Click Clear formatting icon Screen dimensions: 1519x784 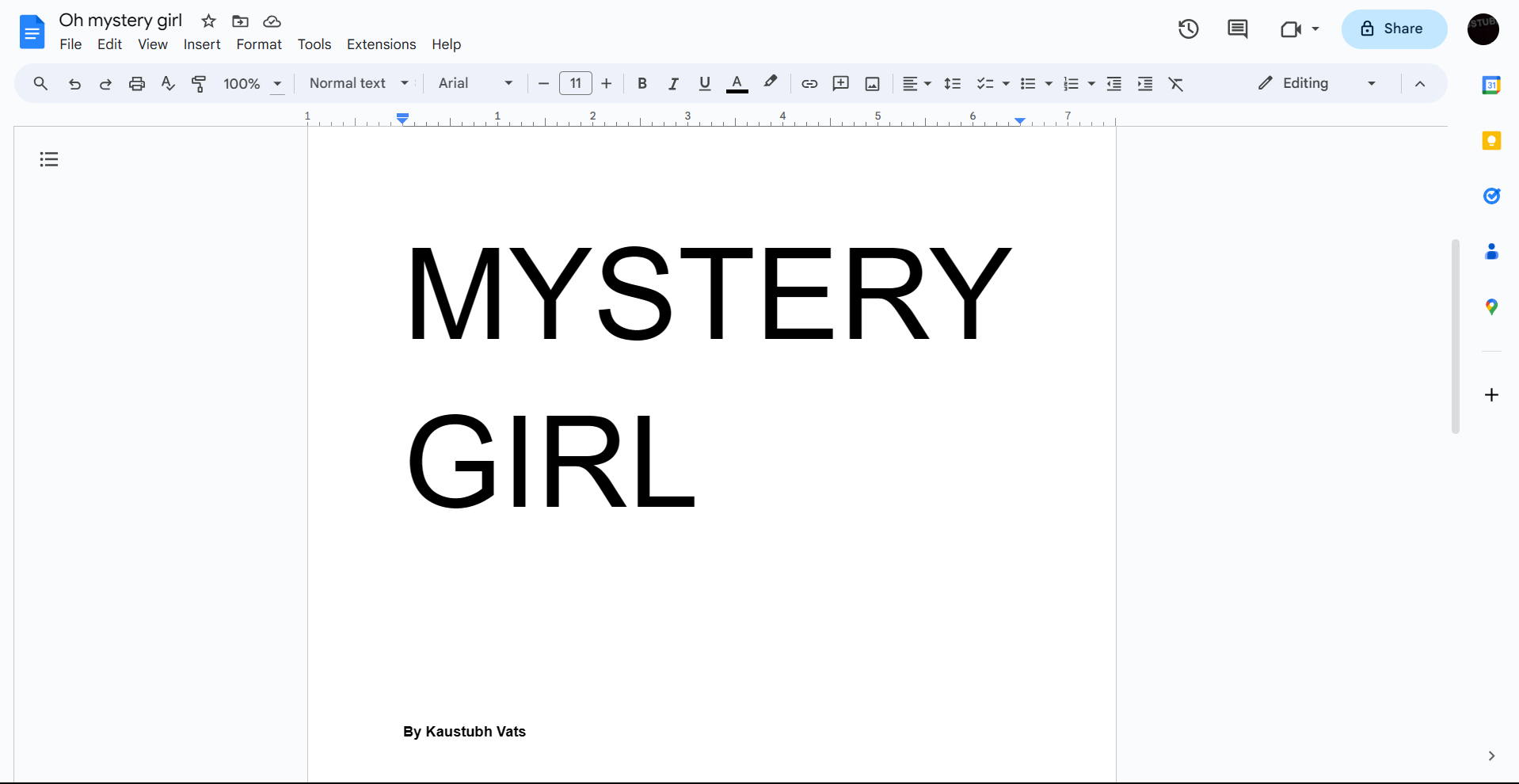[1176, 84]
